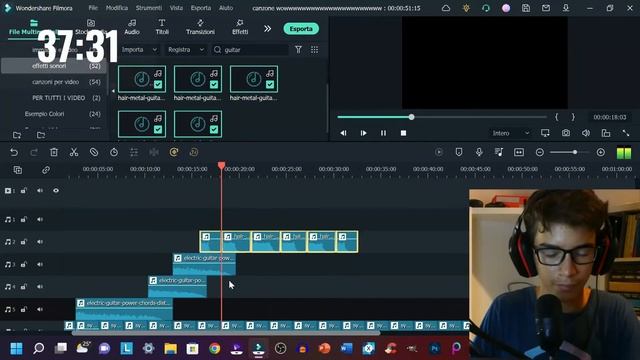Open the Importa dropdown

point(139,49)
